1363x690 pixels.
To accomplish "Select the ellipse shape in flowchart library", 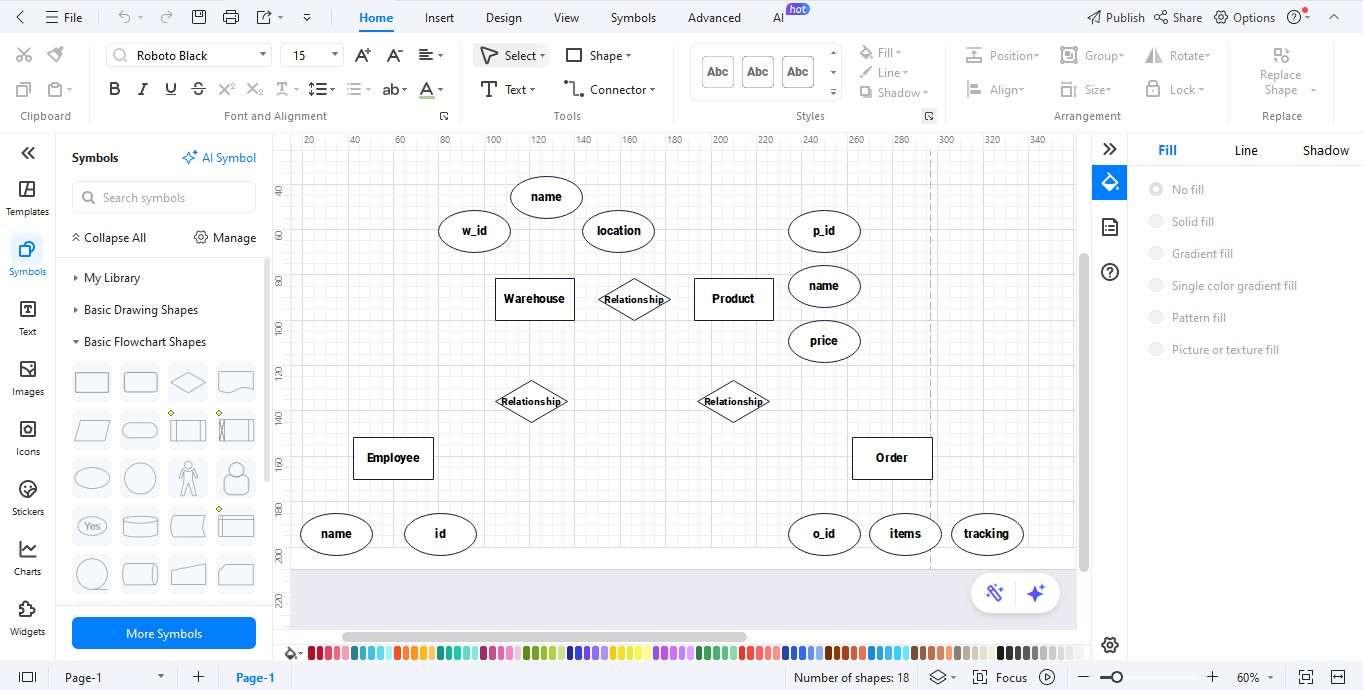I will click(92, 478).
